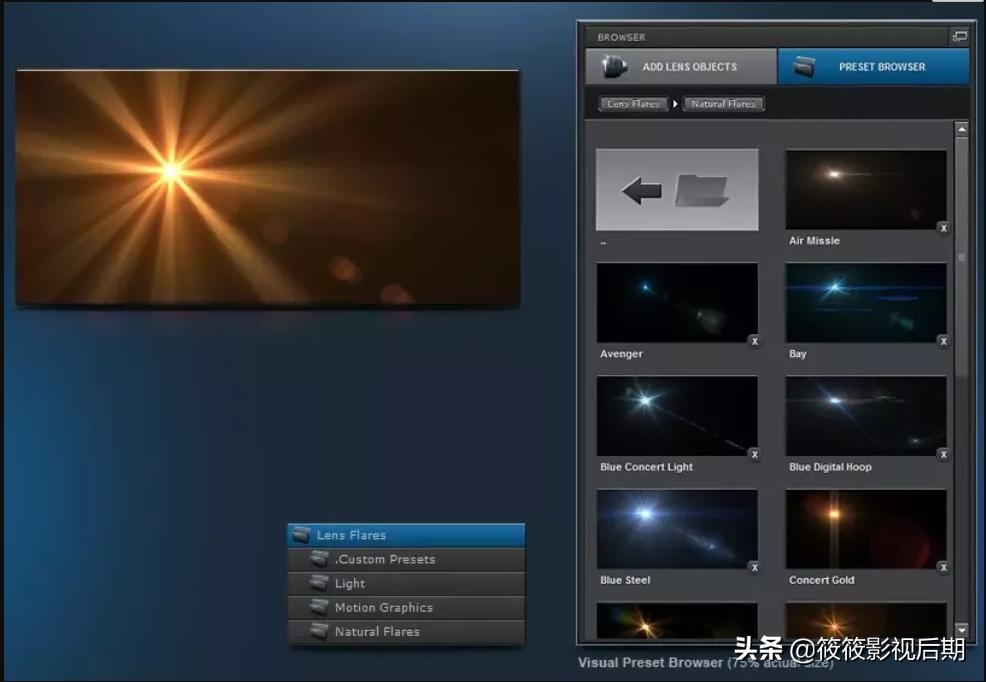Click X icon on Blue Digital Hoop
This screenshot has width=986, height=682.
click(942, 454)
